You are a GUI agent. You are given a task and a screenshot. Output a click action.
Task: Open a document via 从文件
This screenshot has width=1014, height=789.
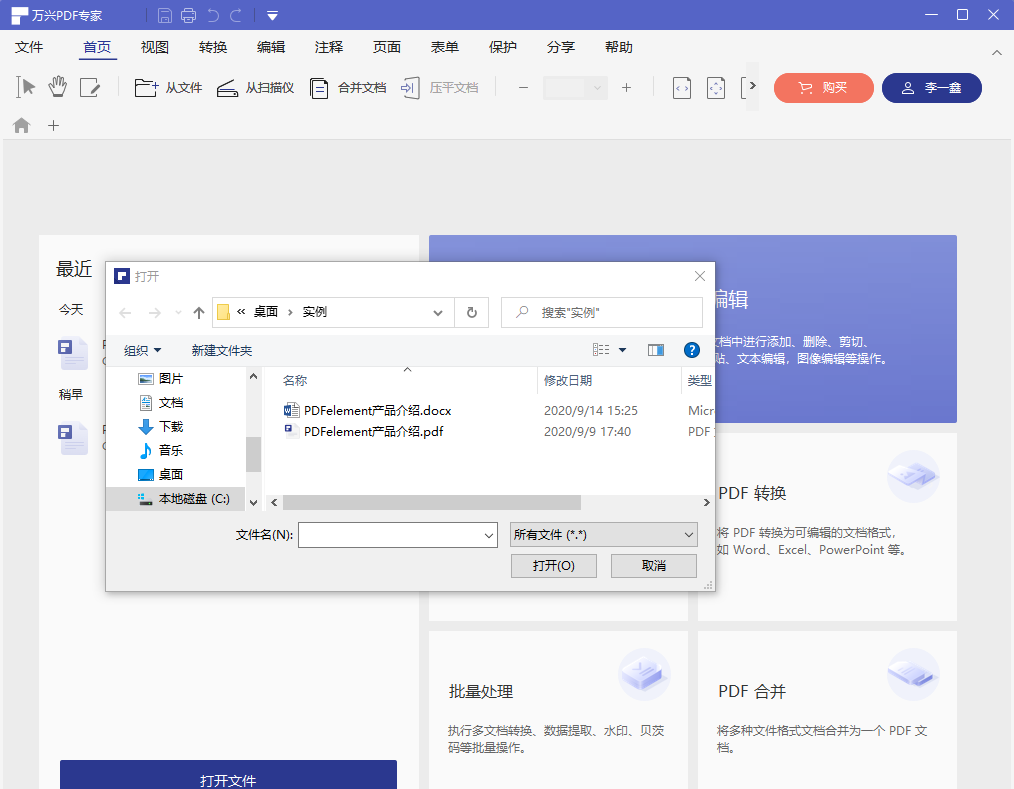[x=167, y=88]
